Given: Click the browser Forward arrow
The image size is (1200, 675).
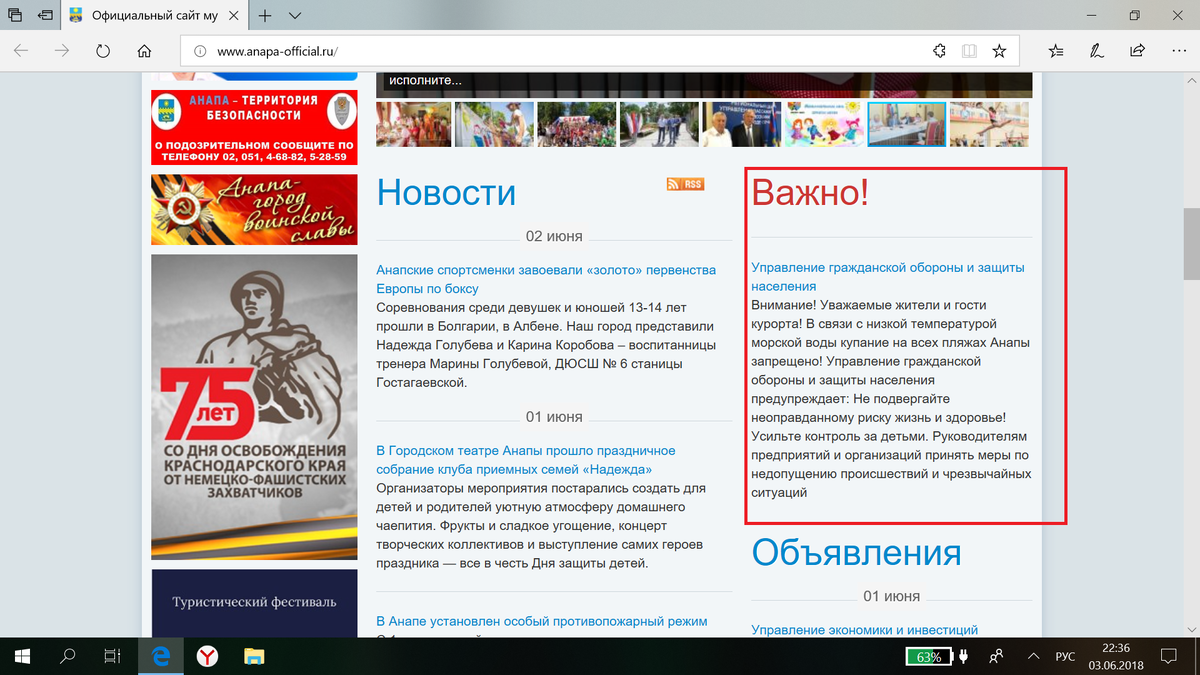Looking at the screenshot, I should (x=62, y=51).
